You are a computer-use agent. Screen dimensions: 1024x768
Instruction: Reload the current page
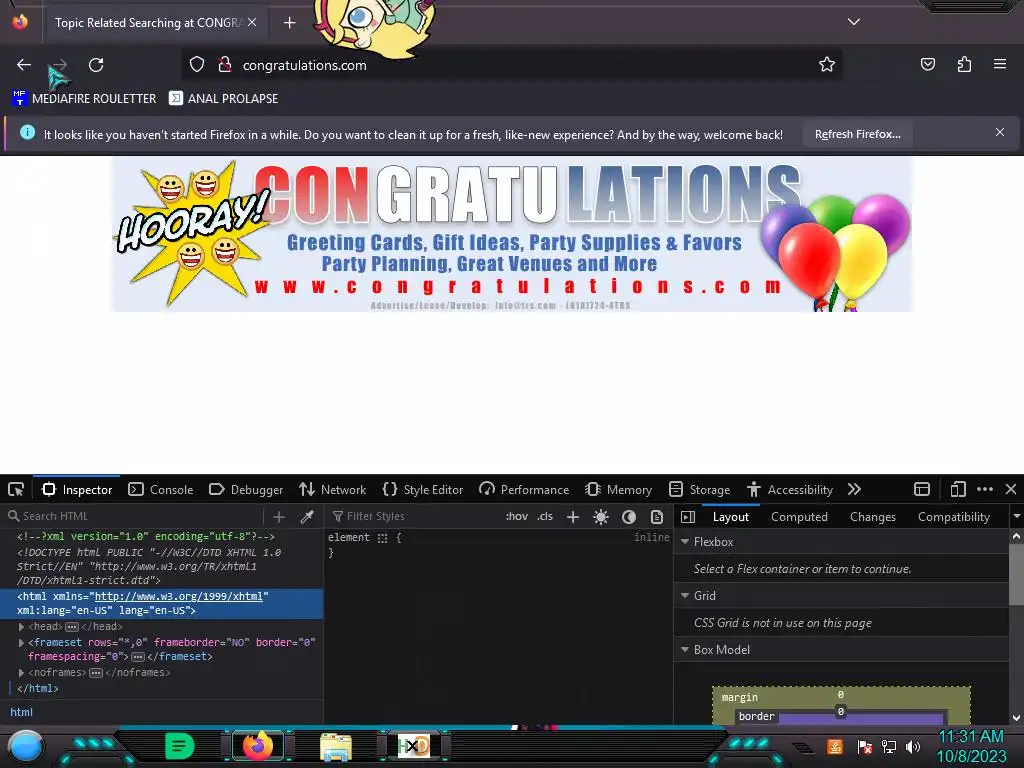pyautogui.click(x=96, y=65)
